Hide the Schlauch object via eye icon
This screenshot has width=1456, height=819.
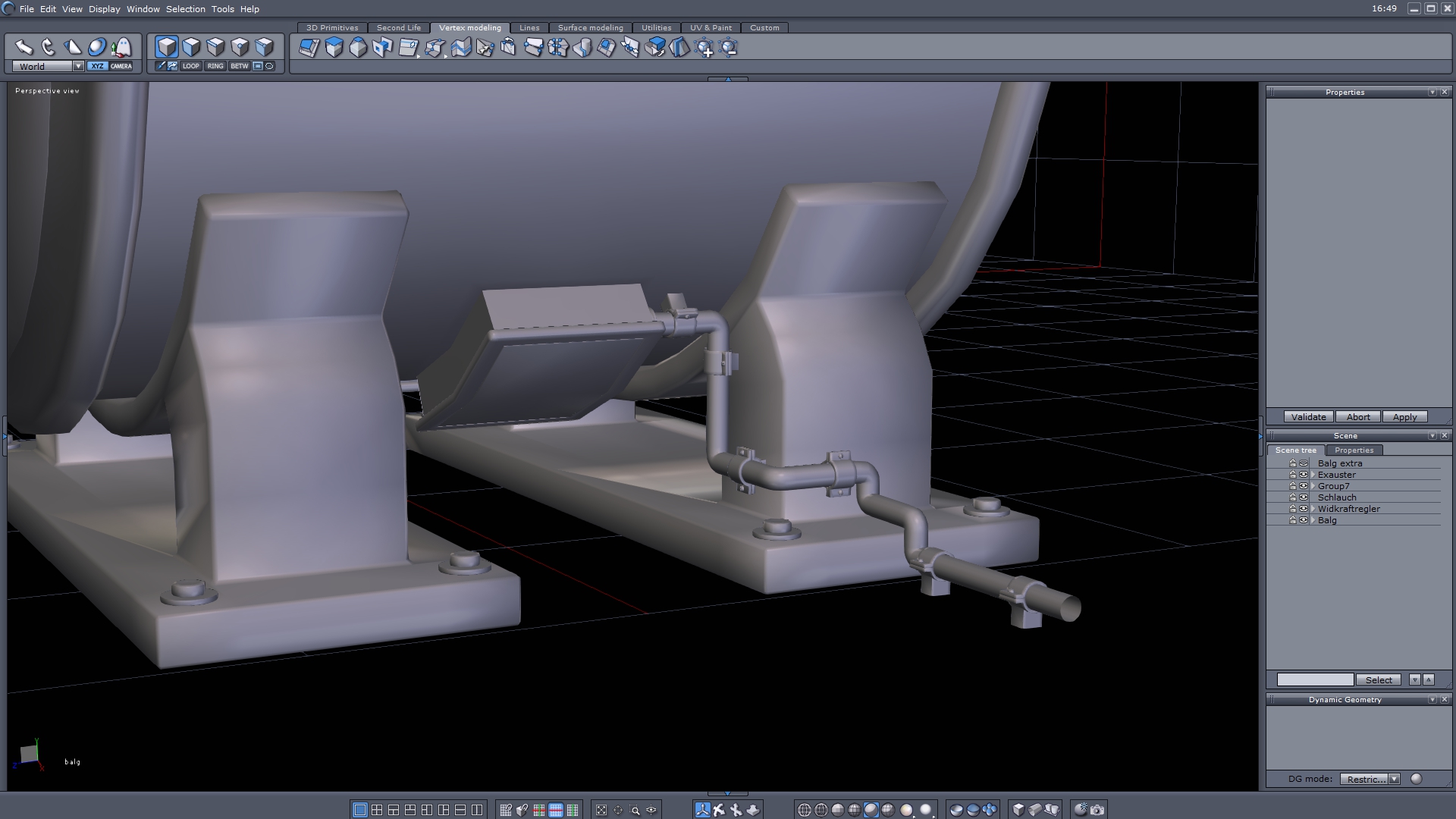click(1304, 497)
